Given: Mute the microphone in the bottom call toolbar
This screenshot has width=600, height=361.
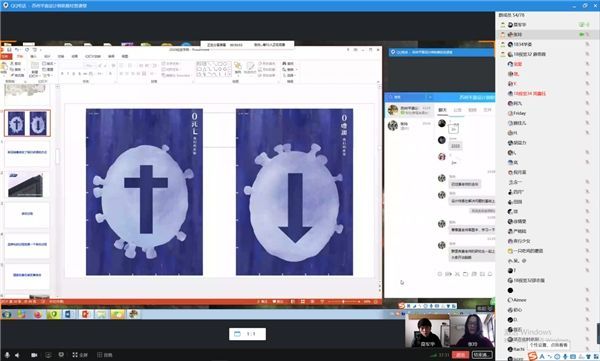Looking at the screenshot, I should pyautogui.click(x=7, y=355).
